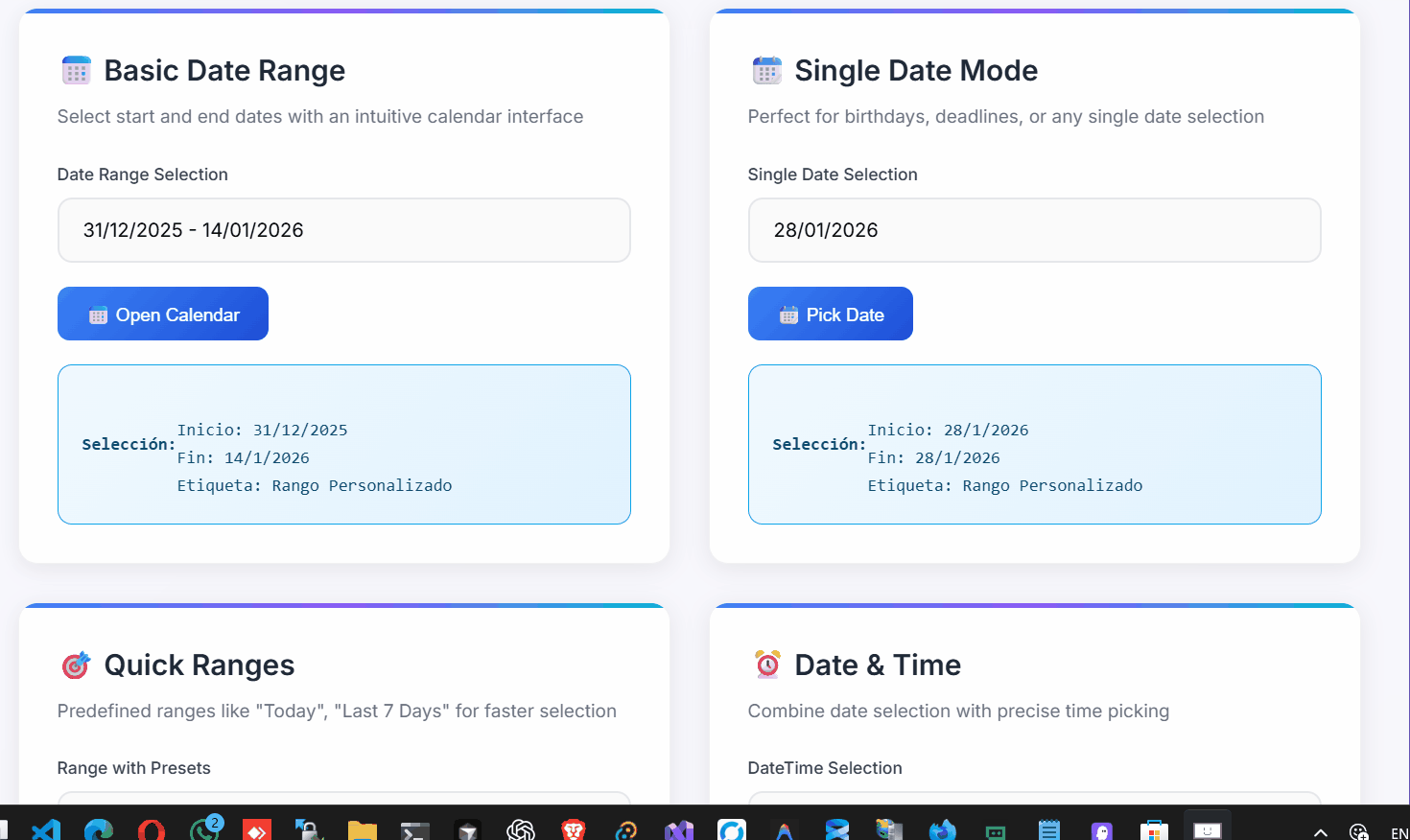Click the calendar icon beside Basic Date Range

[76, 70]
